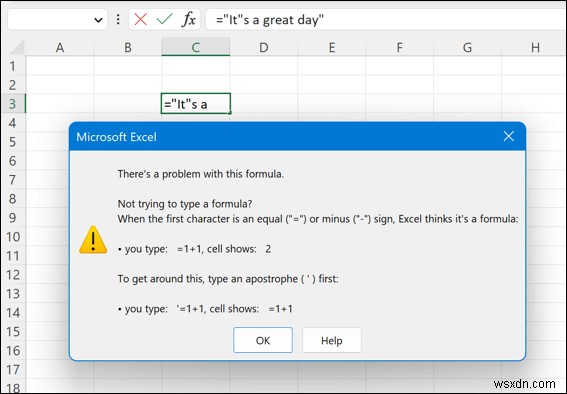Click in the formula bar text
Image resolution: width=567 pixels, height=394 pixels.
tap(270, 20)
